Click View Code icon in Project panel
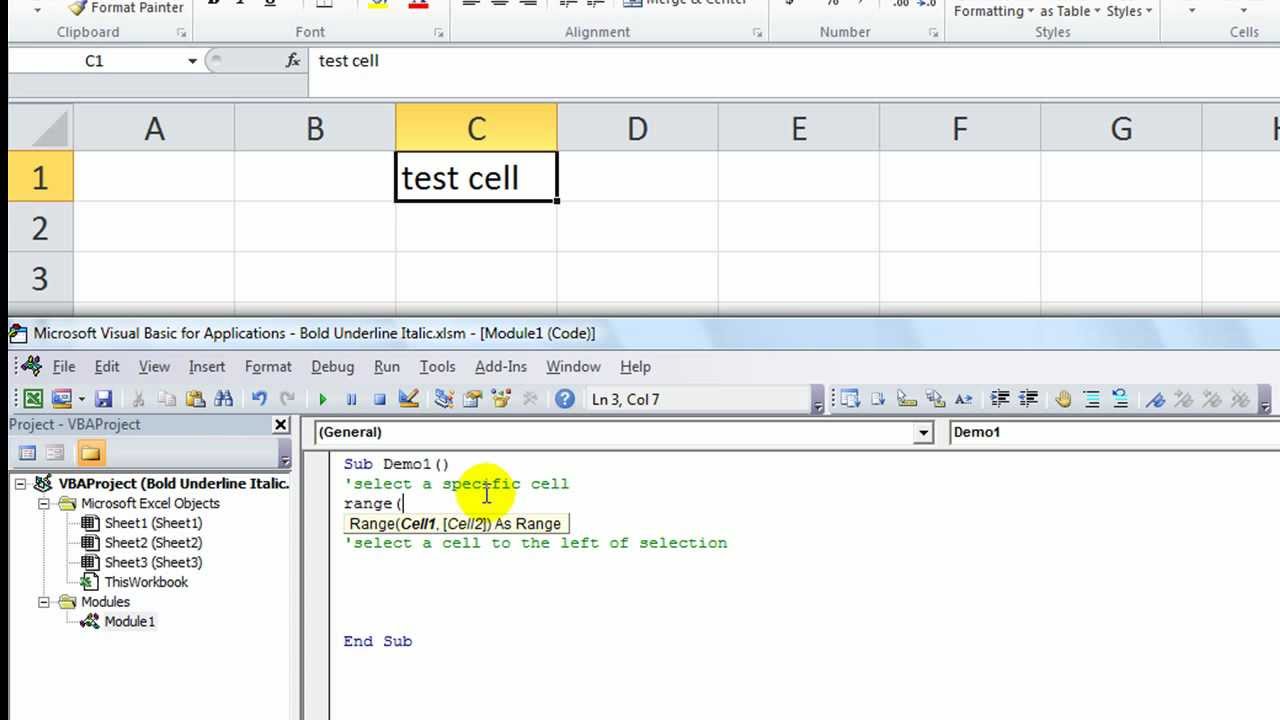Screen dimensions: 1280x720 (27, 453)
